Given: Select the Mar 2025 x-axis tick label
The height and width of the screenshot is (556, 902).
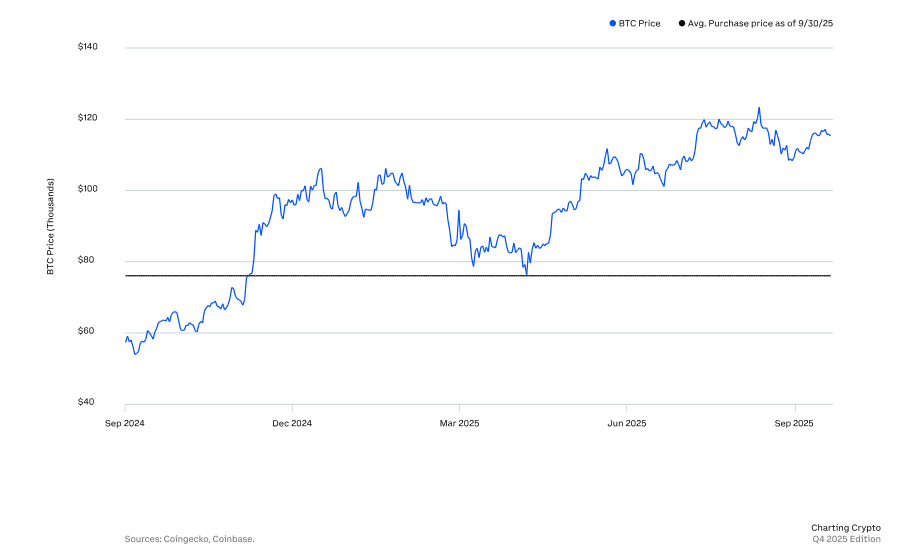Looking at the screenshot, I should [459, 423].
